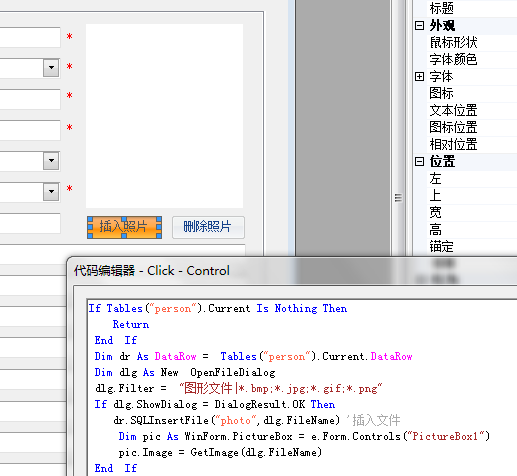Click the '插入文件 code comment
The width and height of the screenshot is (517, 476).
[373, 420]
